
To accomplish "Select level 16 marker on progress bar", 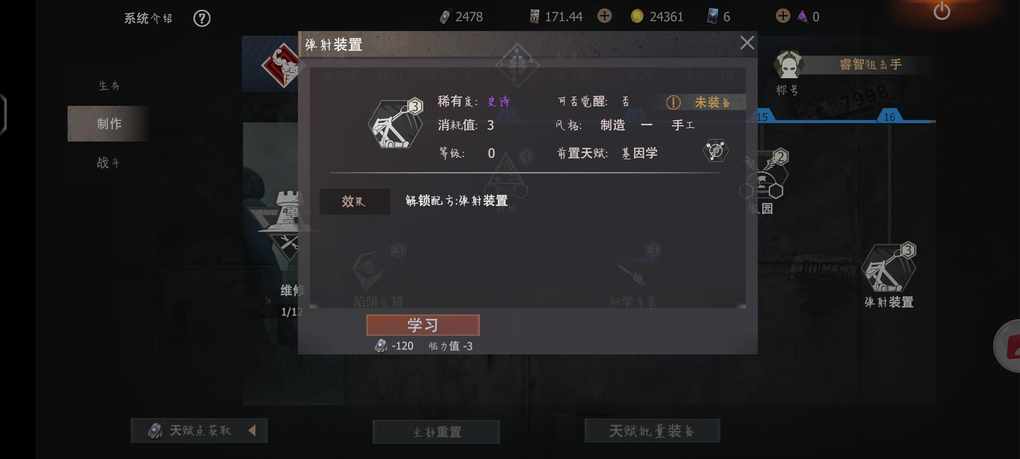I will pyautogui.click(x=889, y=116).
